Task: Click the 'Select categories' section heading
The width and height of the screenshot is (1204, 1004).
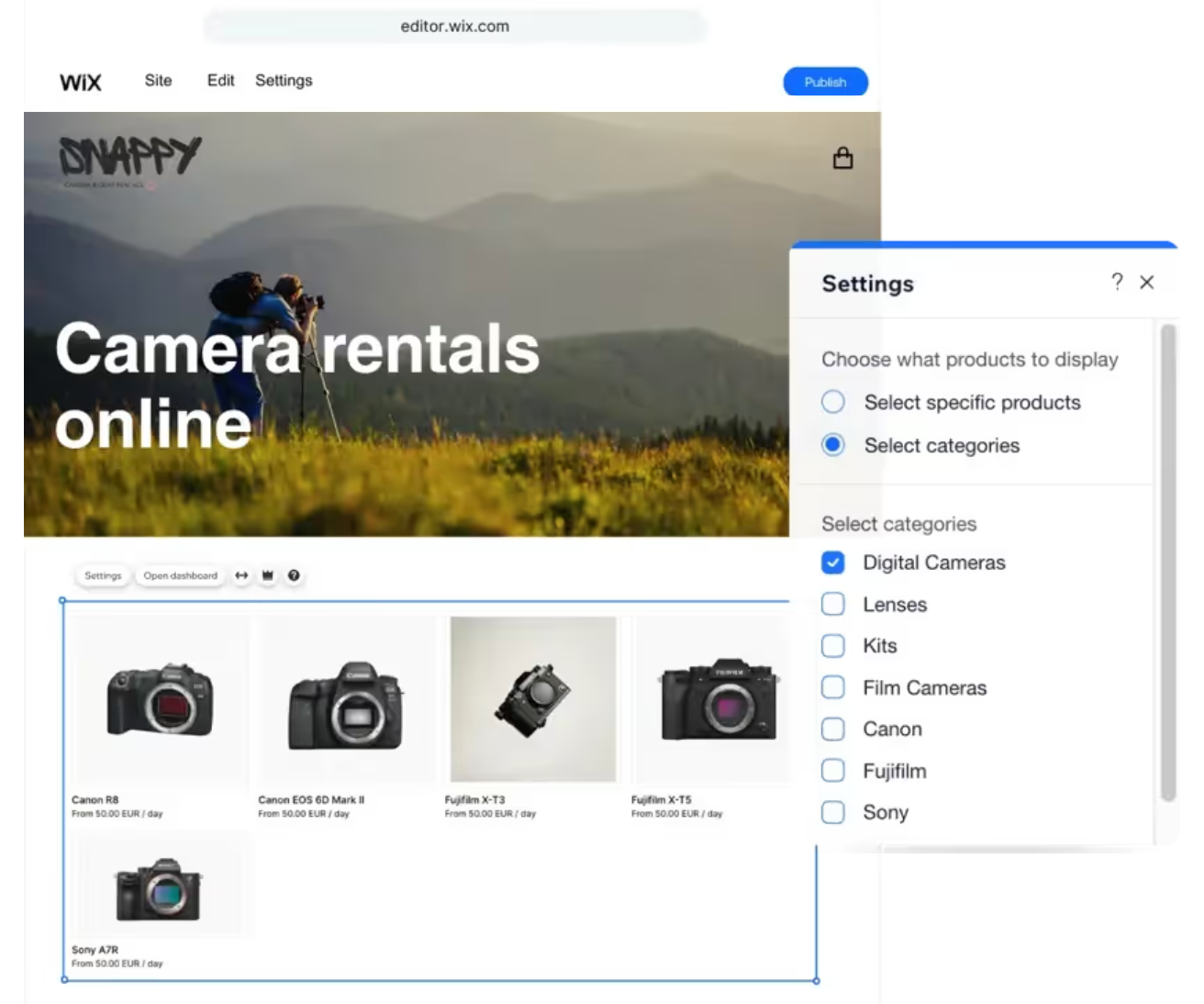Action: 899,524
